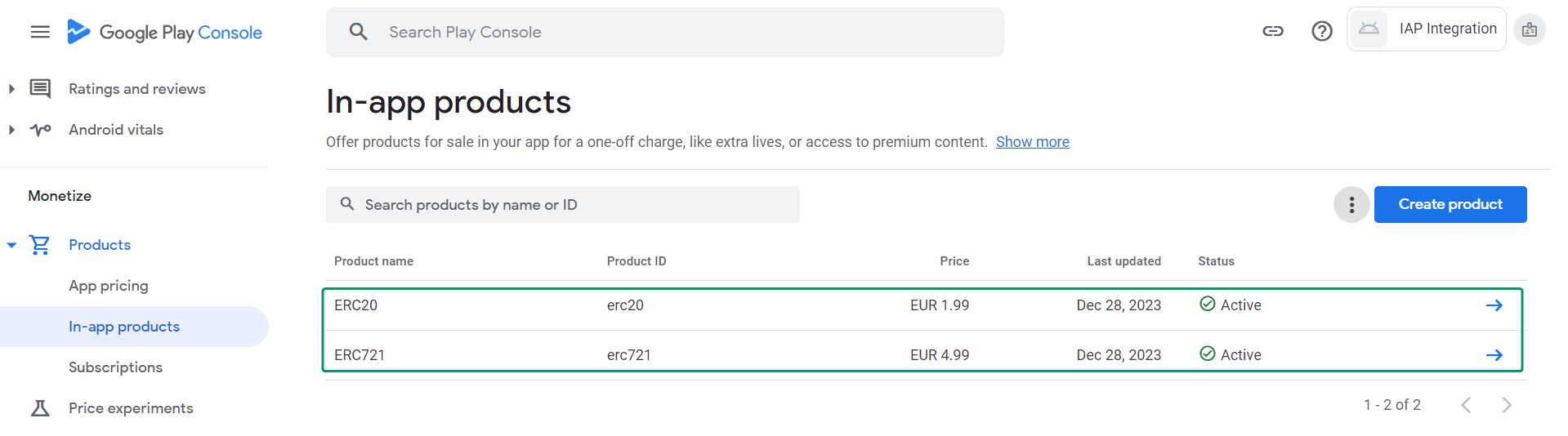This screenshot has height=436, width=1568.
Task: Click the Google Play Console logo
Action: [x=164, y=32]
